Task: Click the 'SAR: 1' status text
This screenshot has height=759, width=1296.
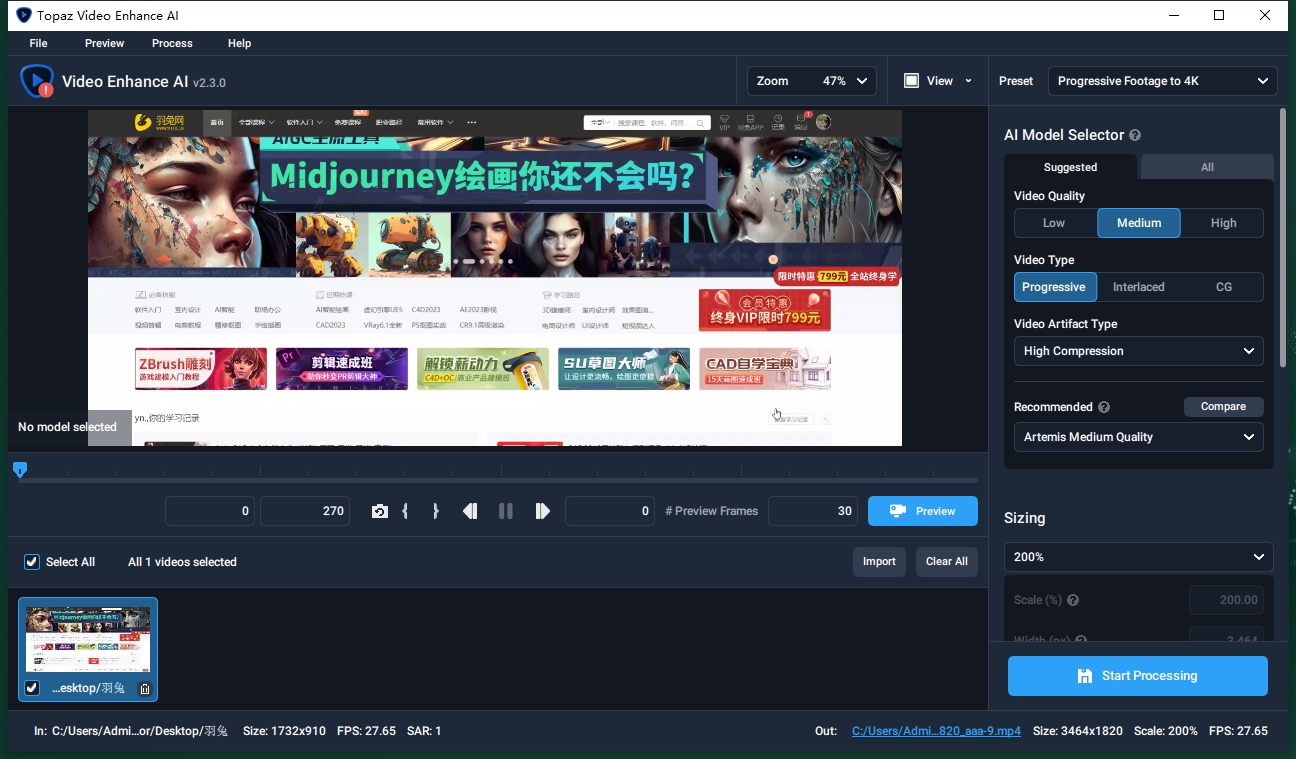Action: click(424, 731)
